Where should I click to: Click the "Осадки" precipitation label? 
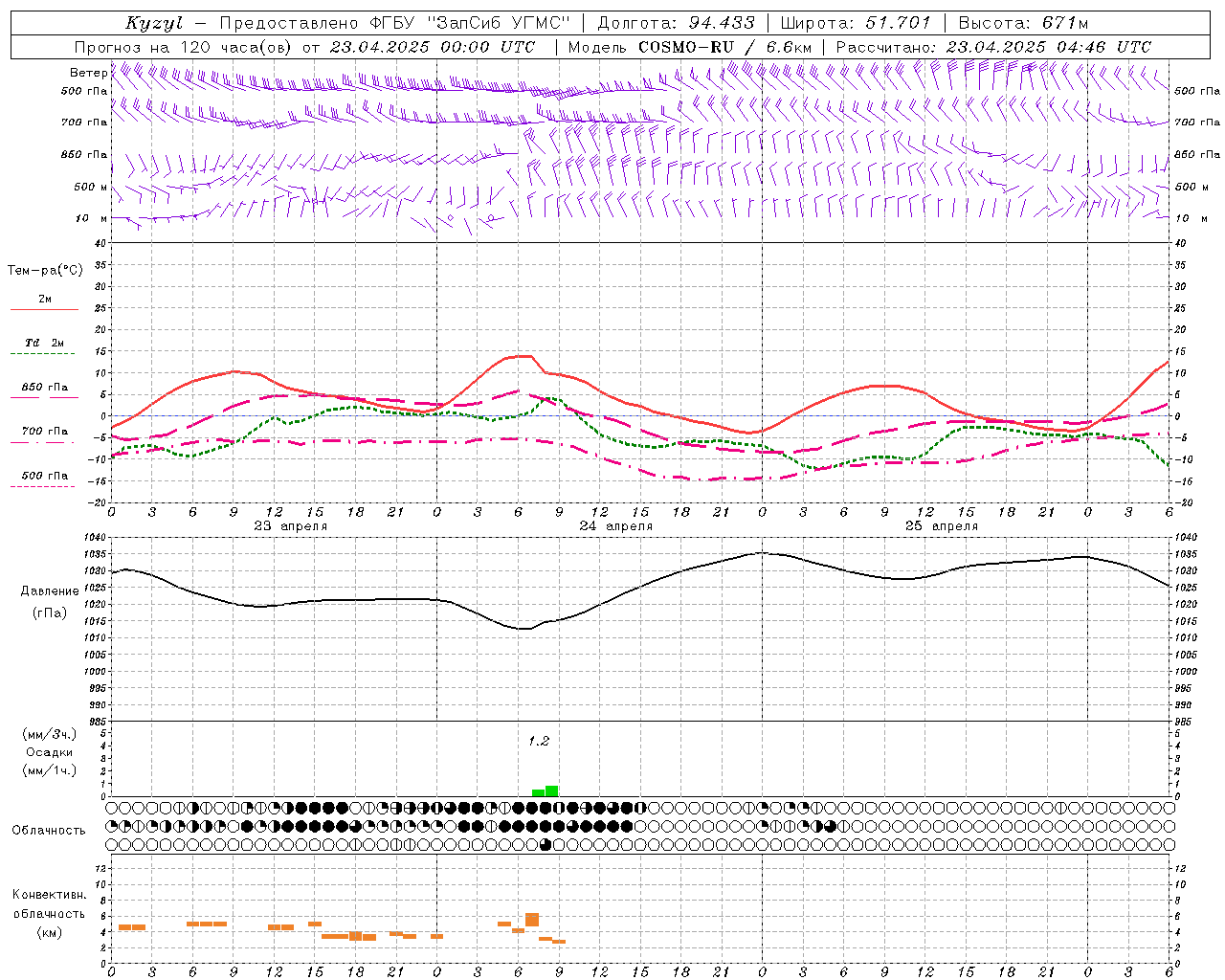click(50, 752)
